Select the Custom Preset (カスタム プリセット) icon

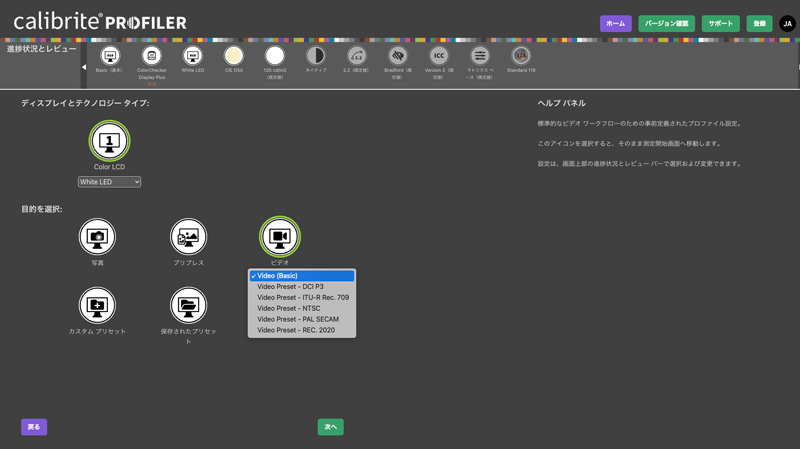(x=97, y=305)
